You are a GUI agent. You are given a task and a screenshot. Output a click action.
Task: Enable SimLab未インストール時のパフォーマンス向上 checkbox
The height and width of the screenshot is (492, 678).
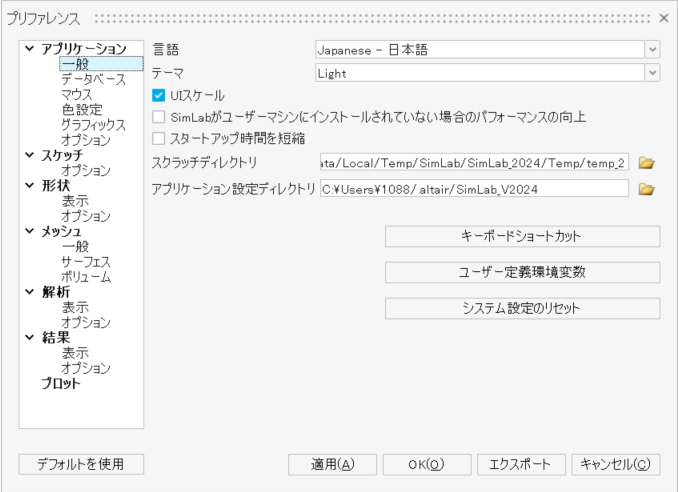coord(158,117)
